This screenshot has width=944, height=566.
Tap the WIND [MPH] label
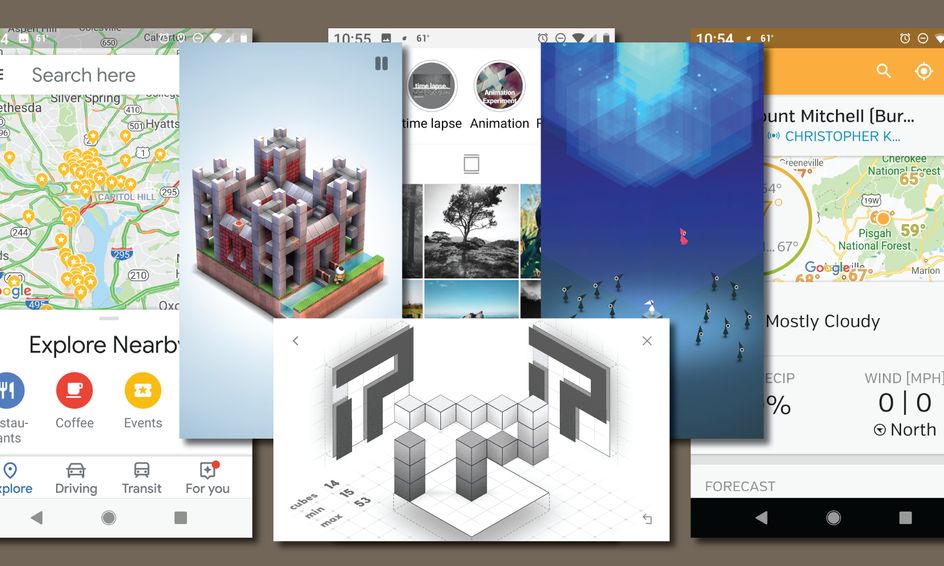(904, 378)
